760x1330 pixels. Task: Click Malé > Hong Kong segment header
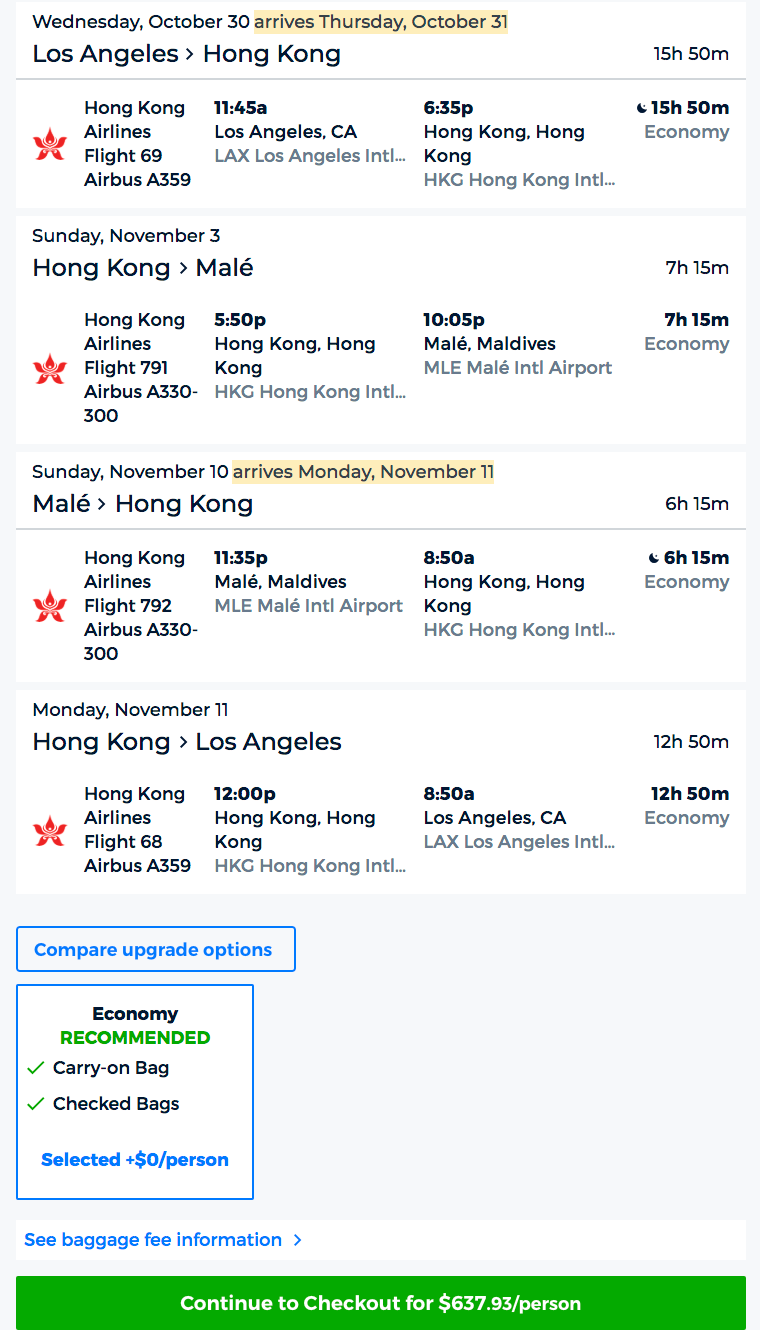pyautogui.click(x=143, y=504)
